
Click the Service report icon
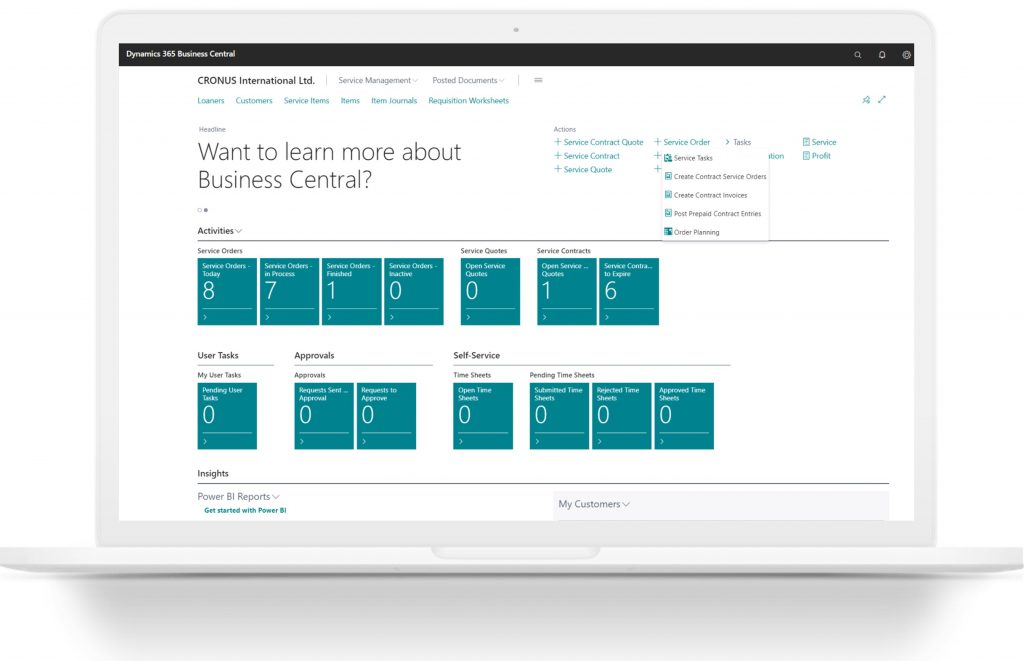point(806,142)
